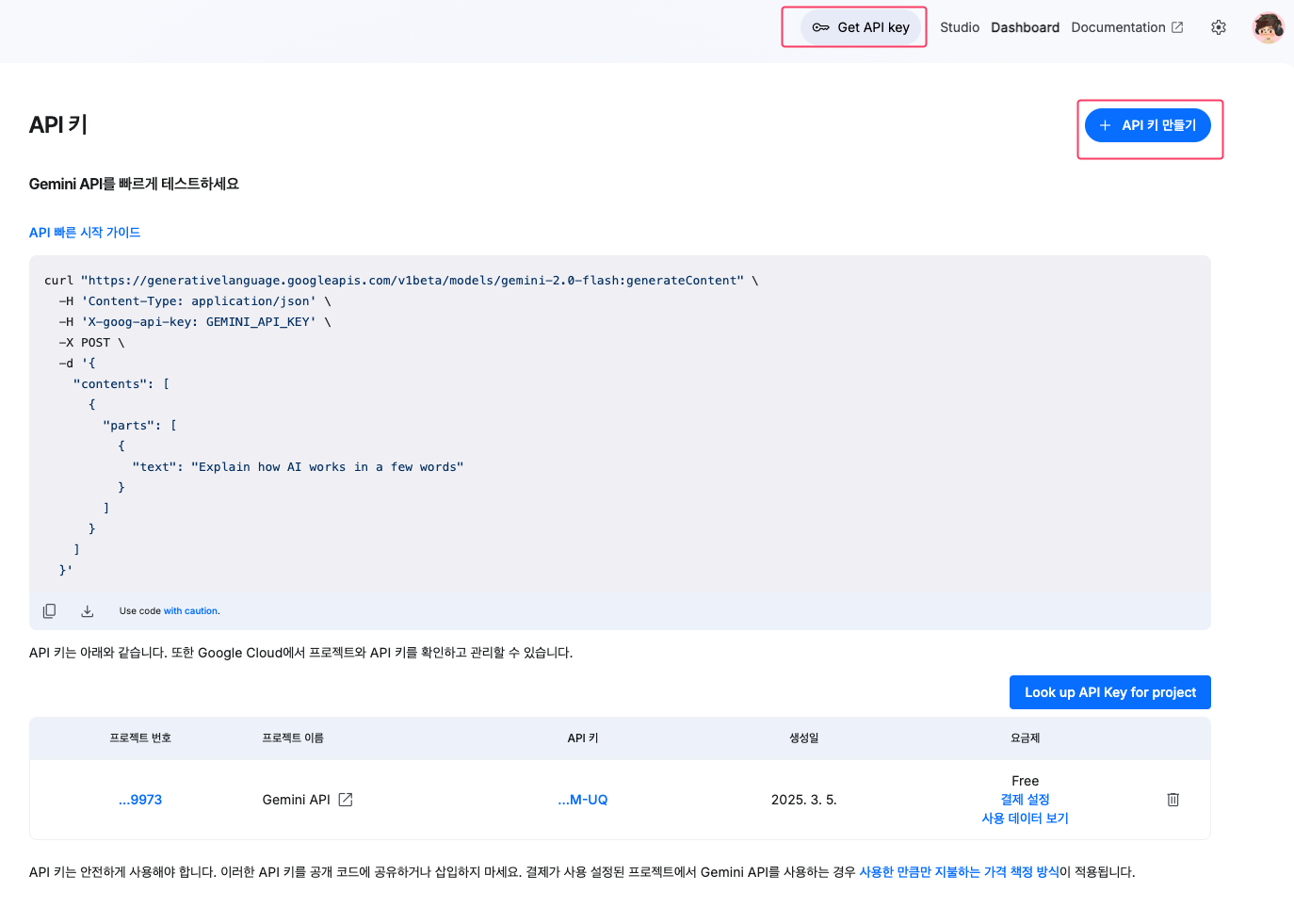Click the 프로젝트 번호 column header

[140, 738]
